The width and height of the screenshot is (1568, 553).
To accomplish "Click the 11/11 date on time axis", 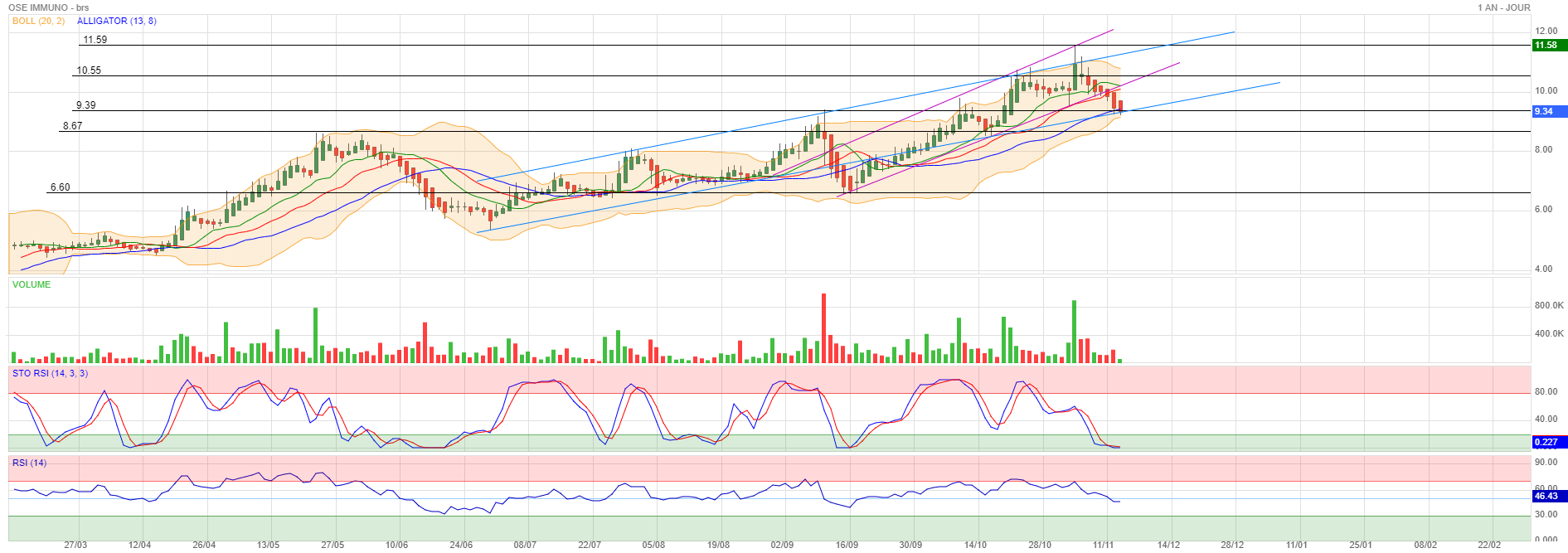I will 1104,545.
